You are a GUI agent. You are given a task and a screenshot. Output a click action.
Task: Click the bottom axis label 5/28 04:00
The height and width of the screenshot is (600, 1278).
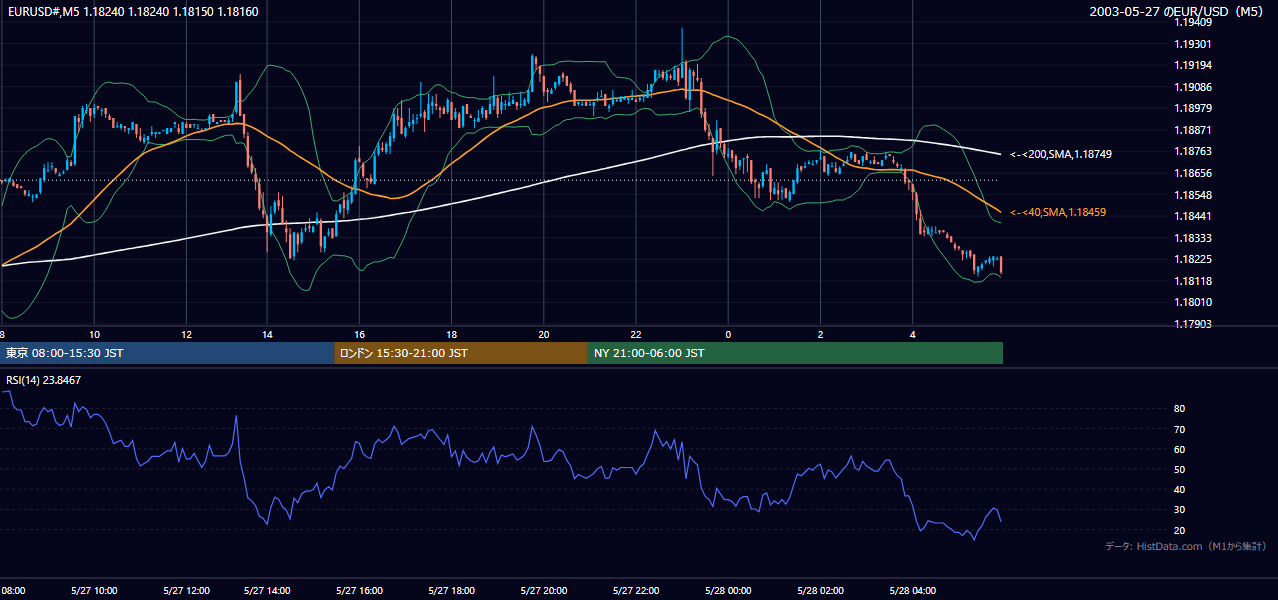tap(912, 590)
